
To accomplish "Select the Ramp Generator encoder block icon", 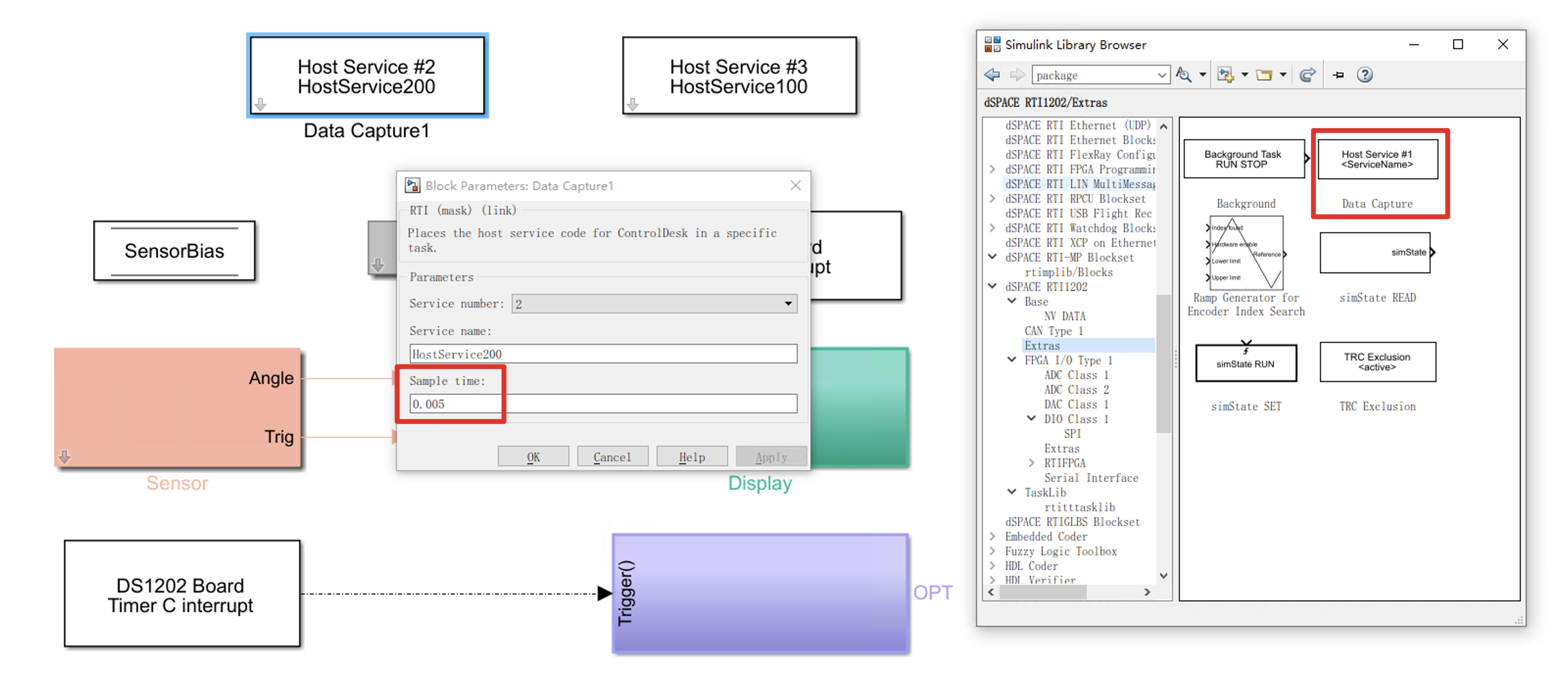I will (1246, 253).
